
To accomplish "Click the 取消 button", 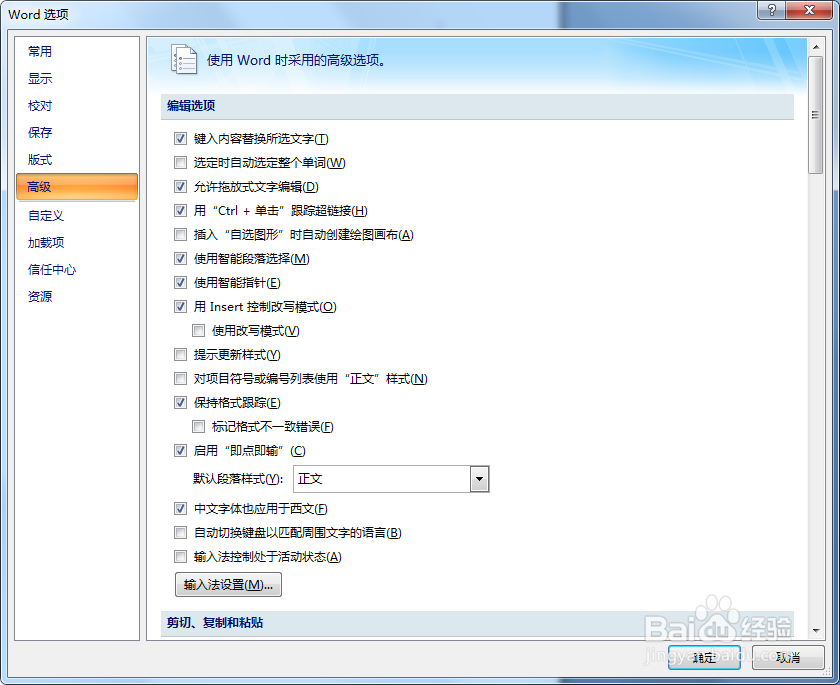I will 788,657.
